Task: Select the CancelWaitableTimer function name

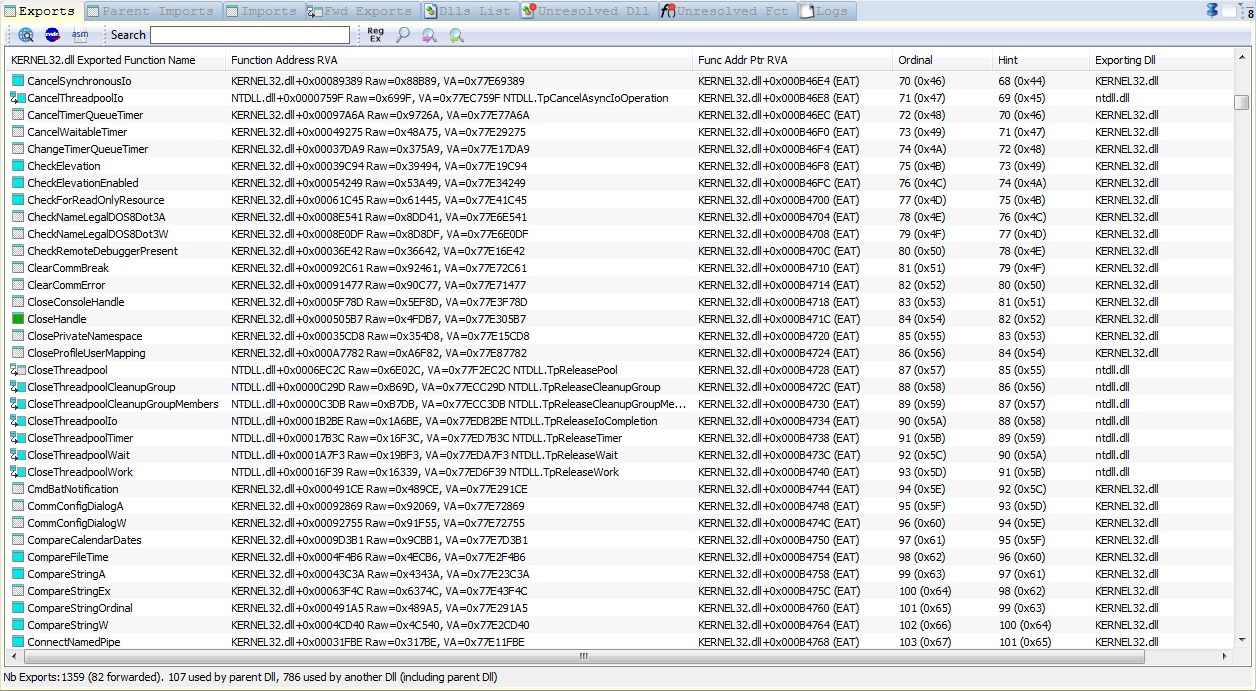Action: coord(77,132)
